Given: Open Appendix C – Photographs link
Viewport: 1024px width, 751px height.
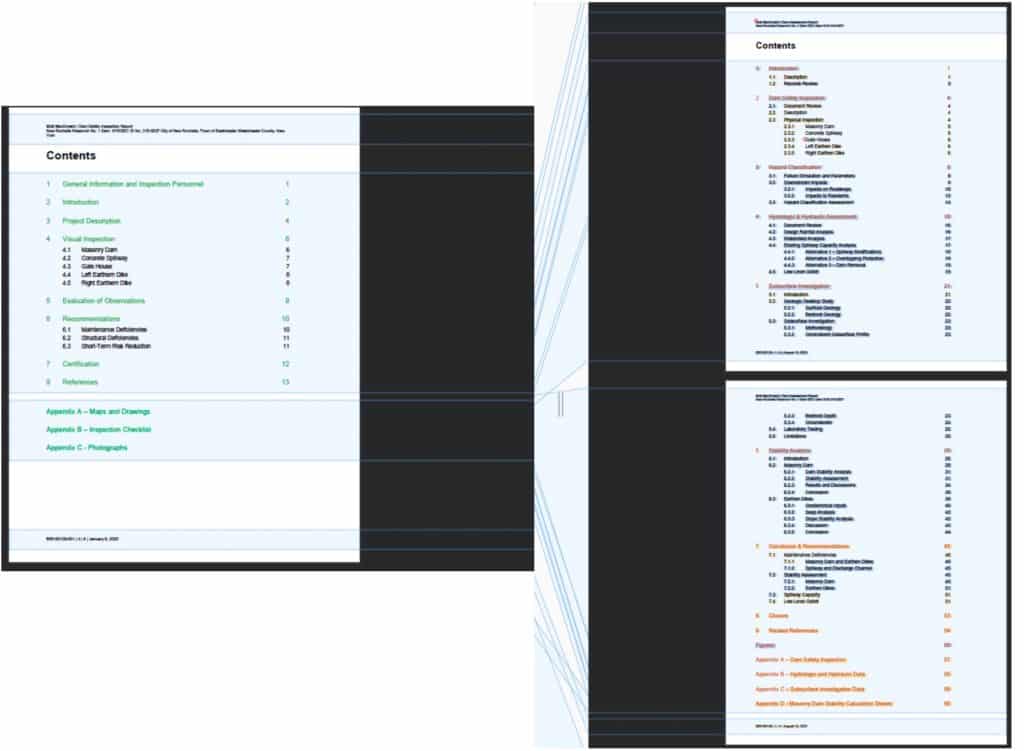Looking at the screenshot, I should tap(87, 448).
